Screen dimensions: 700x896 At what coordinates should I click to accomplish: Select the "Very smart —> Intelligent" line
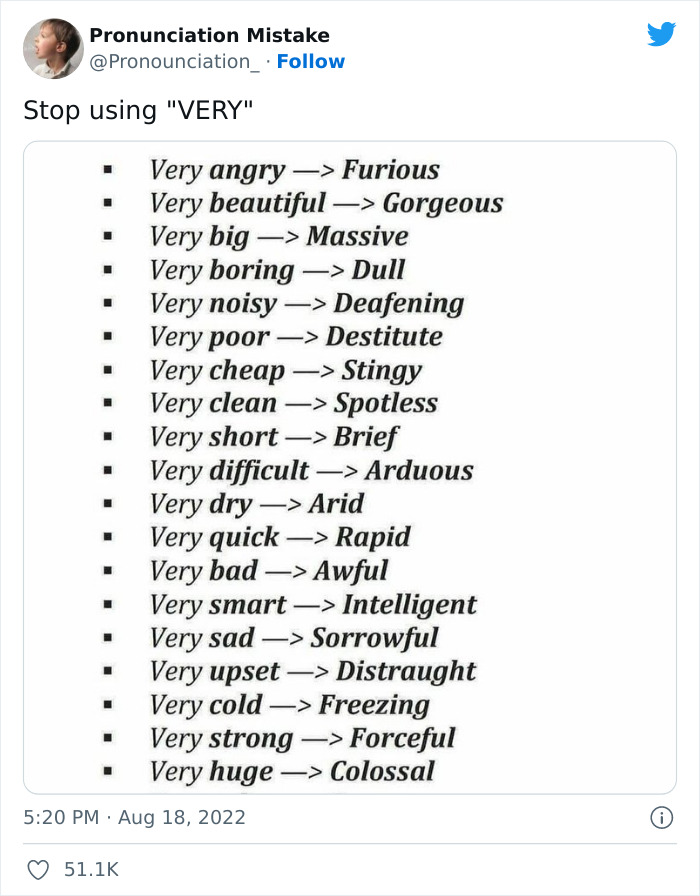pyautogui.click(x=313, y=604)
